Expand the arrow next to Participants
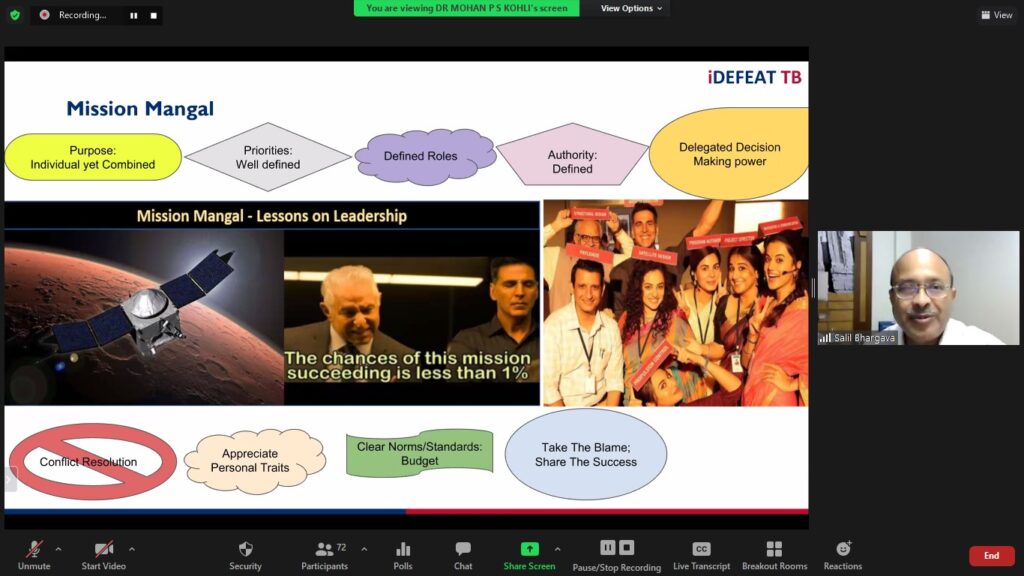 [363, 549]
